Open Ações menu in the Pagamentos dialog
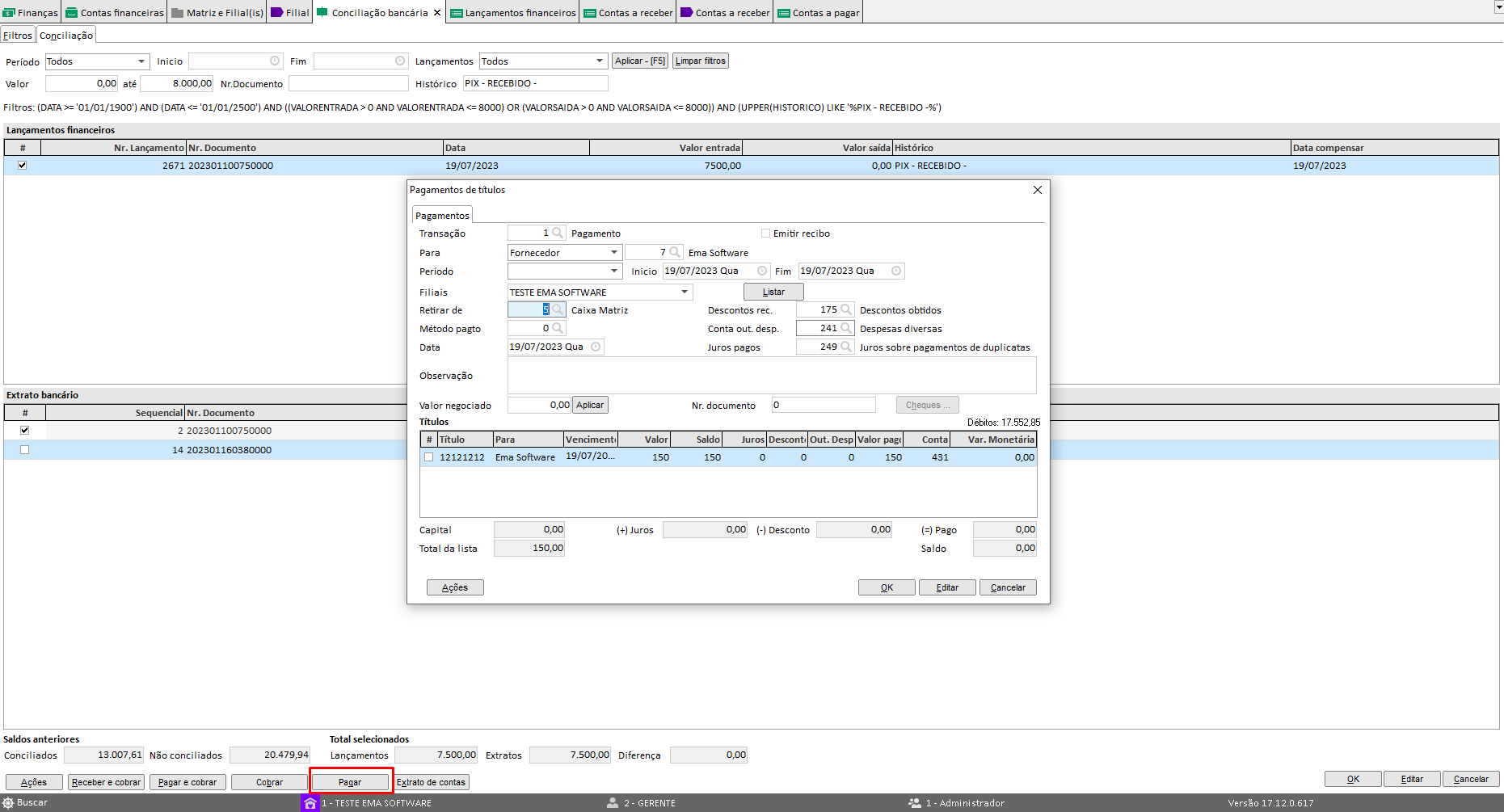The width and height of the screenshot is (1504, 812). tap(455, 587)
